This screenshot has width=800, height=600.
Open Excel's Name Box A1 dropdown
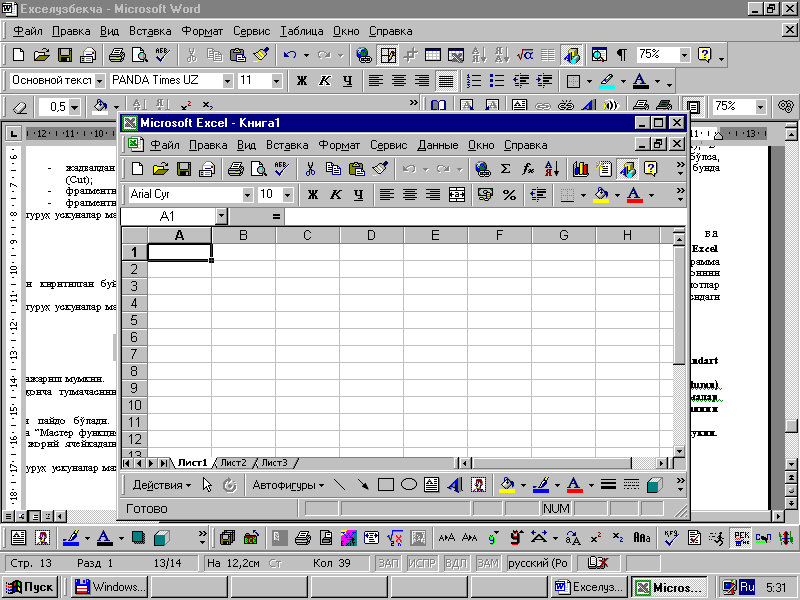tap(221, 216)
